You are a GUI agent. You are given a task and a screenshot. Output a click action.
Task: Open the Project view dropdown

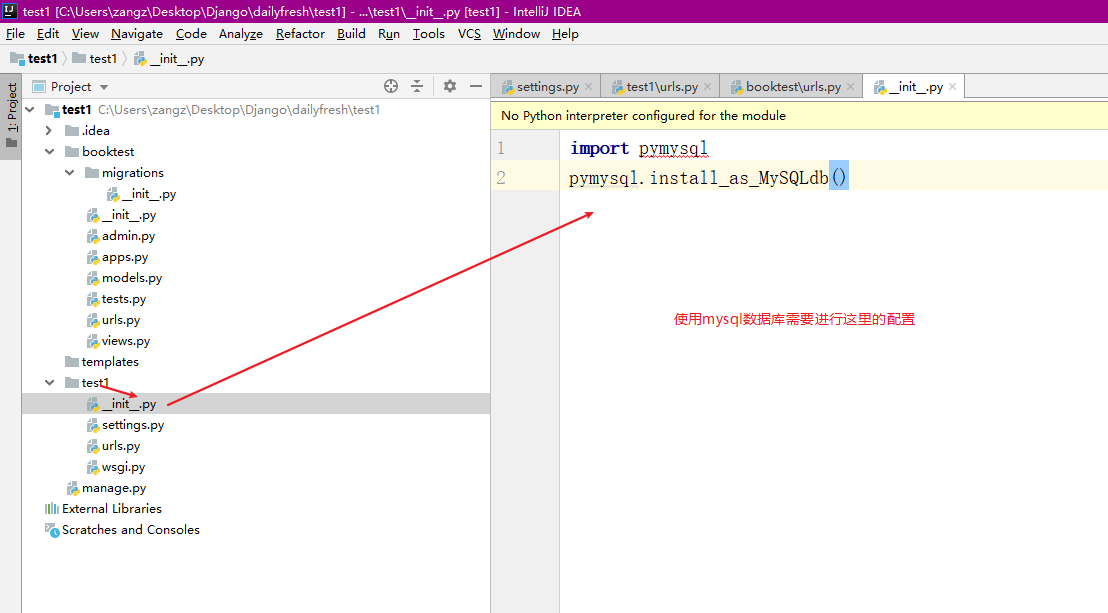tap(104, 87)
